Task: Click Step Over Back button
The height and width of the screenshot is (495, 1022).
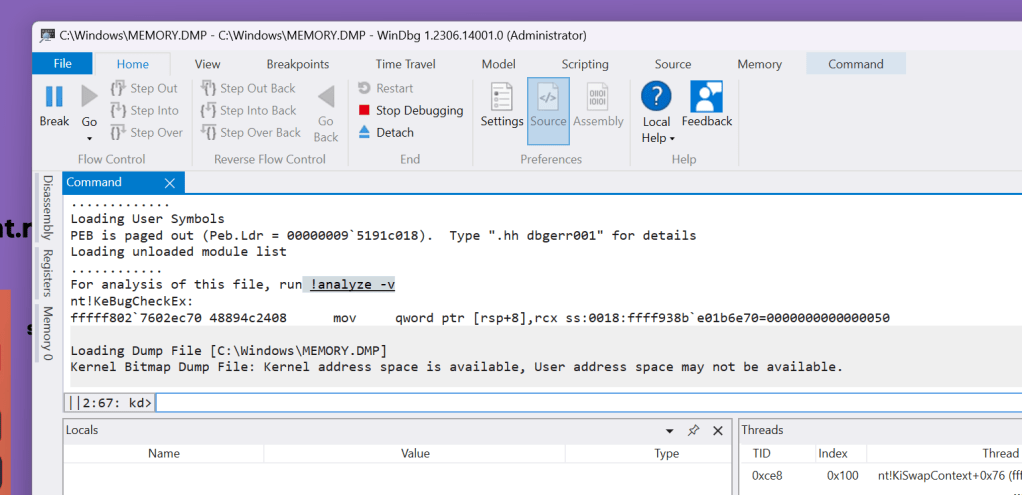Action: tap(250, 132)
